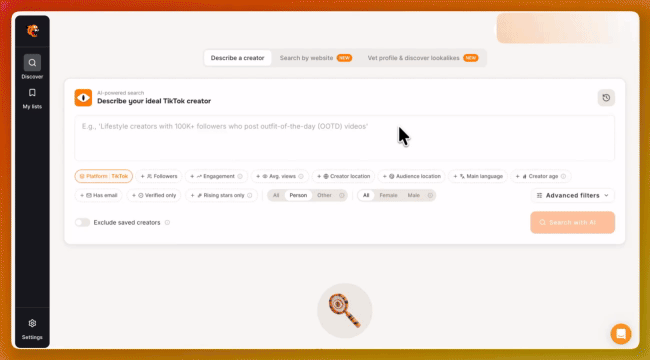The image size is (650, 360).
Task: Click 'Describe your ideal TikTok creator' heading
Action: point(154,101)
